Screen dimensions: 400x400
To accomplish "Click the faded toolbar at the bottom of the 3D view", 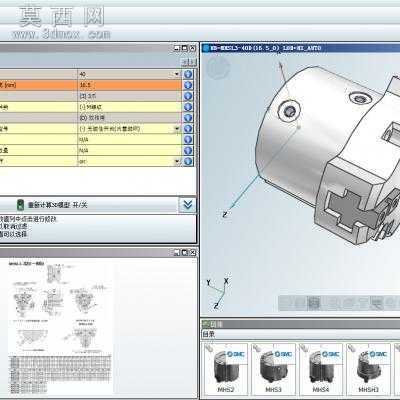I will point(338,303).
